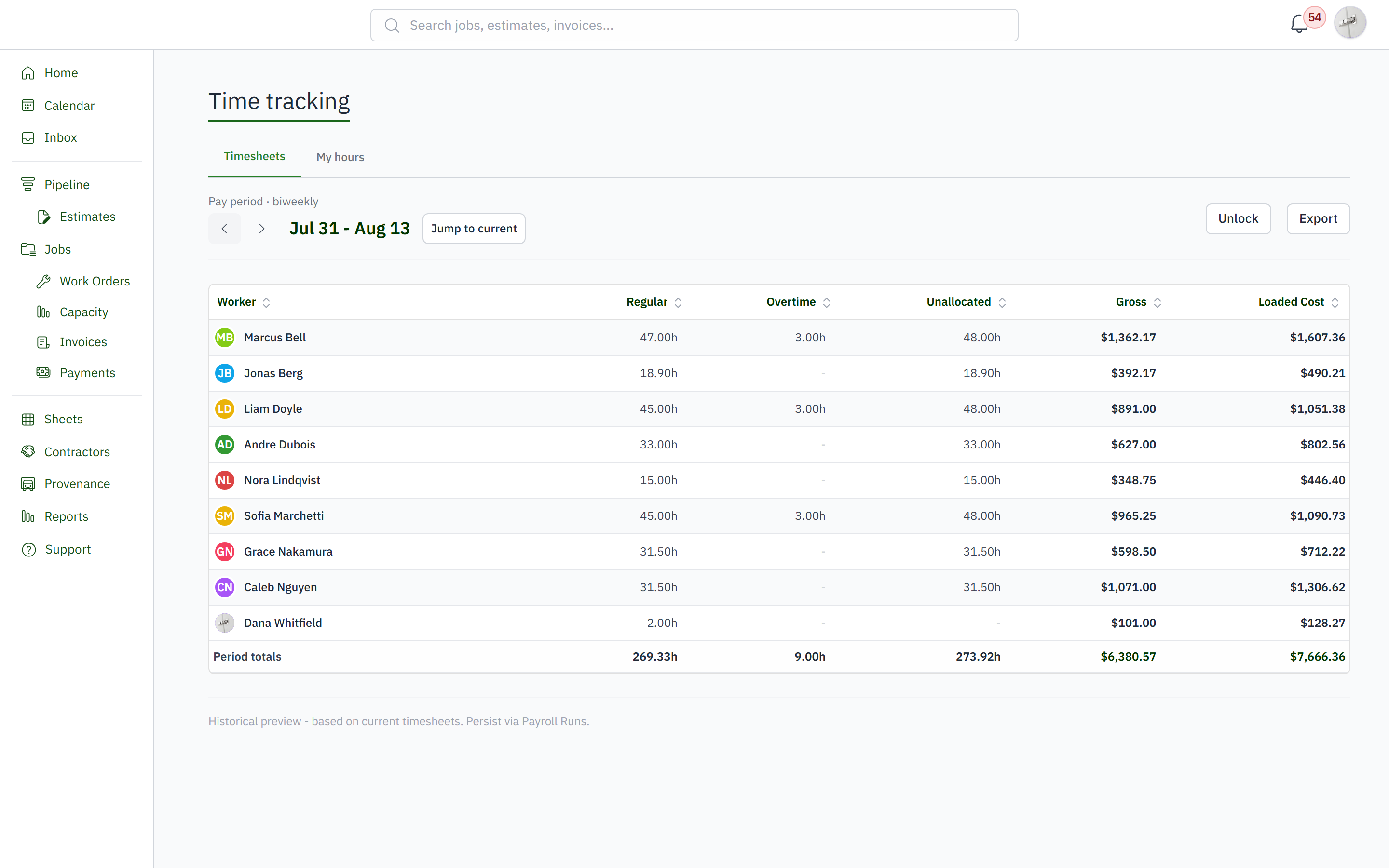
Task: Select the Caleb Nguyen worker row
Action: click(x=779, y=587)
